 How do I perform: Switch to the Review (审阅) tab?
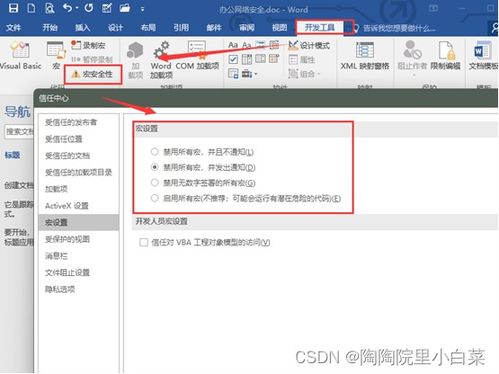click(x=247, y=28)
